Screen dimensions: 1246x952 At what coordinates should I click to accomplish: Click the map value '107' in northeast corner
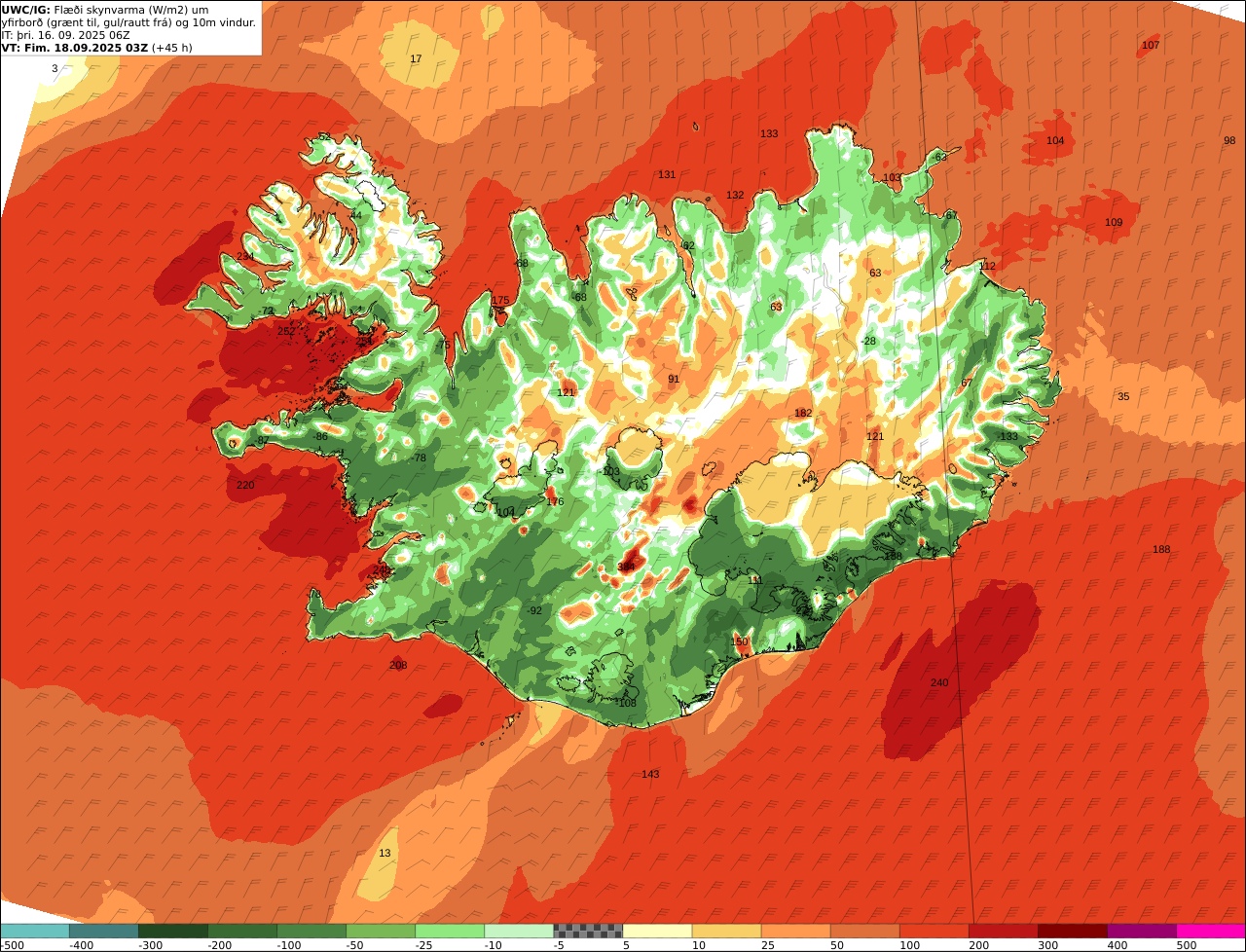pyautogui.click(x=1151, y=46)
